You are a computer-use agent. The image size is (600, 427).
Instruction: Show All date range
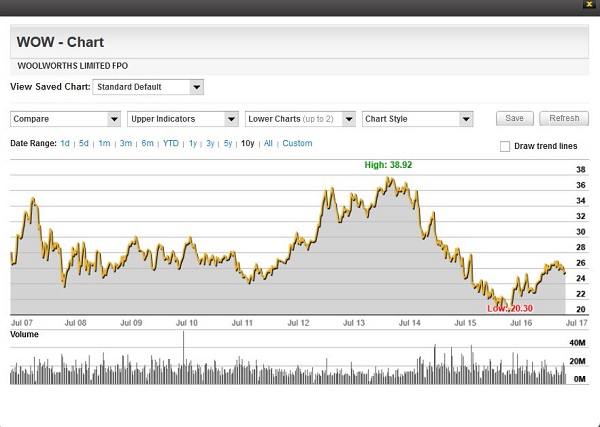click(268, 144)
